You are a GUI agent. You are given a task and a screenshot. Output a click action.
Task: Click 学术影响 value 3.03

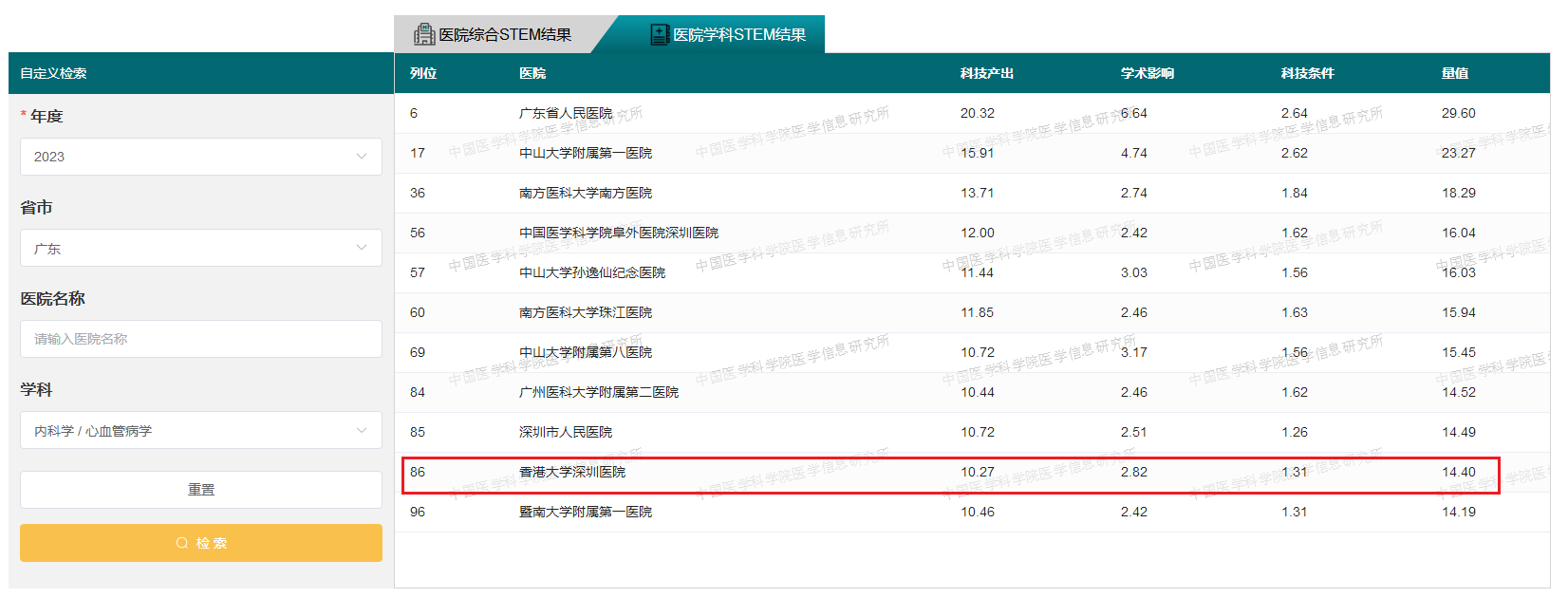(x=1134, y=272)
